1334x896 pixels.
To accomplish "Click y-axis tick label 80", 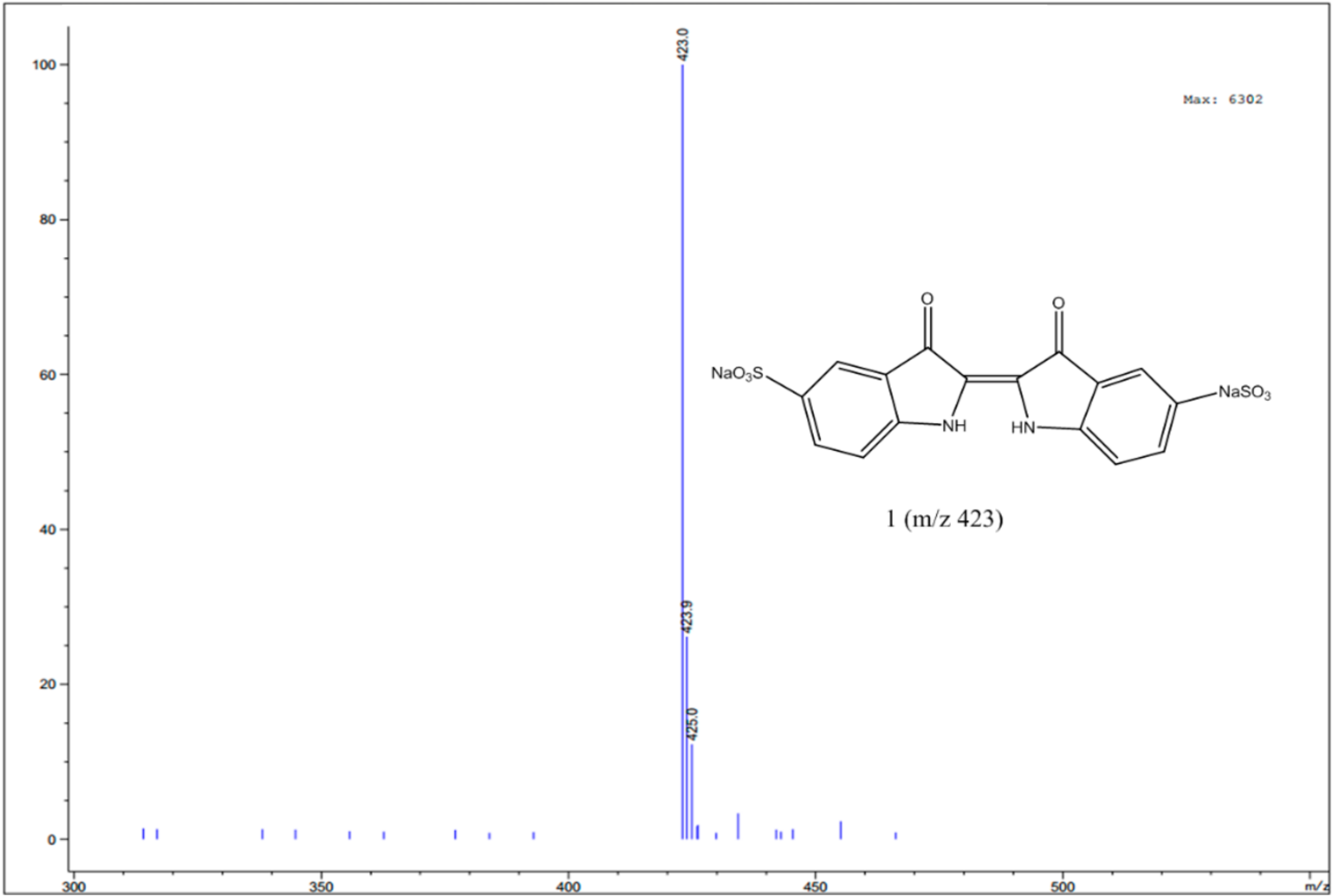I will coord(48,219).
